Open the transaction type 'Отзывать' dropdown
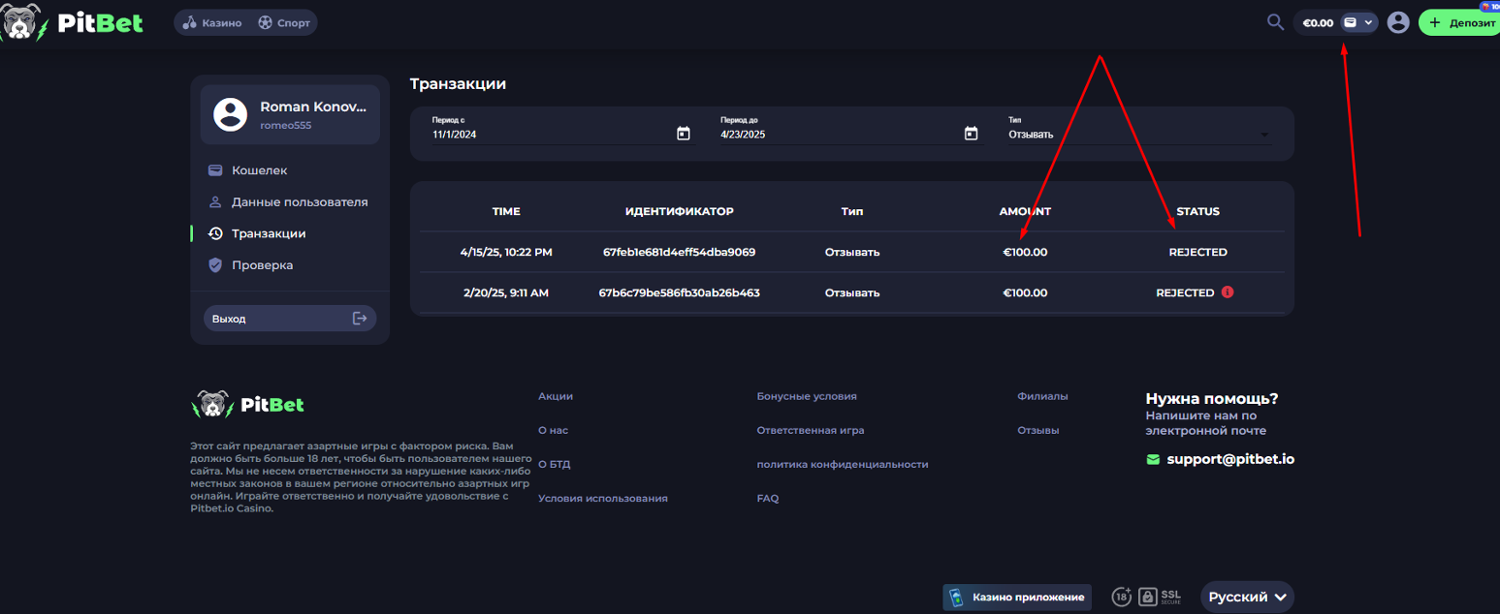This screenshot has width=1500, height=614. [1138, 134]
